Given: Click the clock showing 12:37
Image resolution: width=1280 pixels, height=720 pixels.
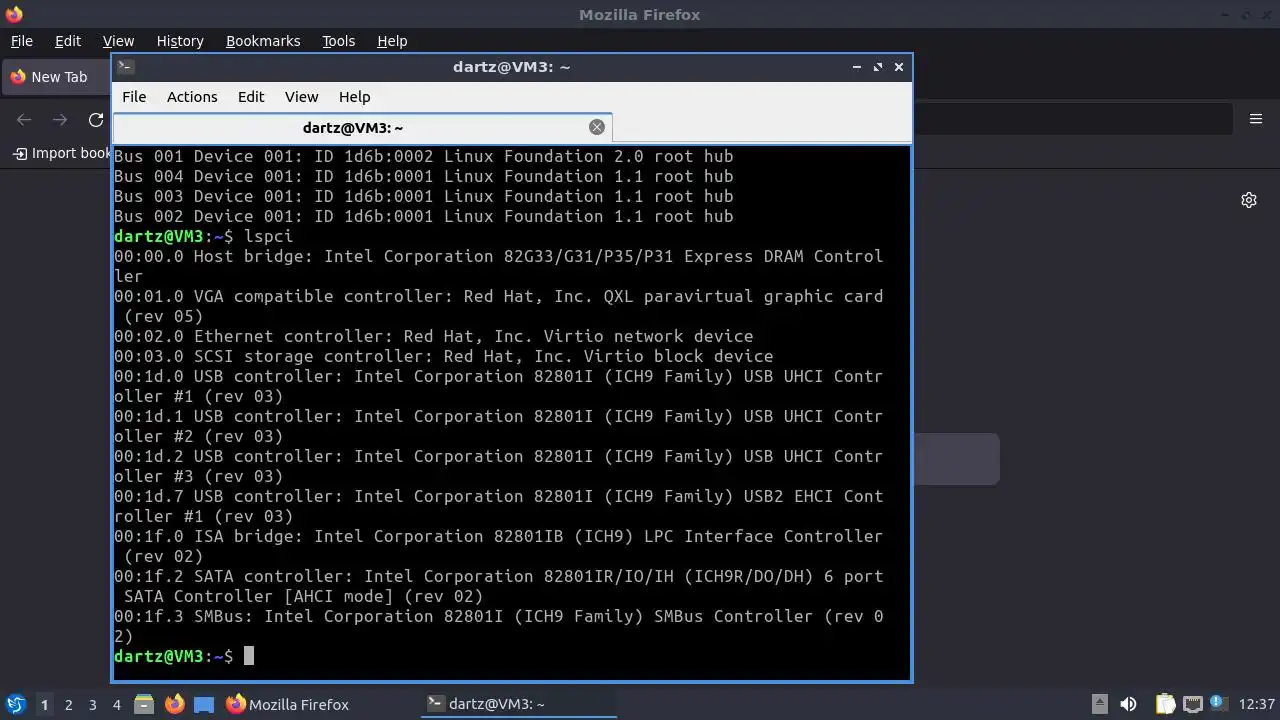Looking at the screenshot, I should [x=1256, y=704].
